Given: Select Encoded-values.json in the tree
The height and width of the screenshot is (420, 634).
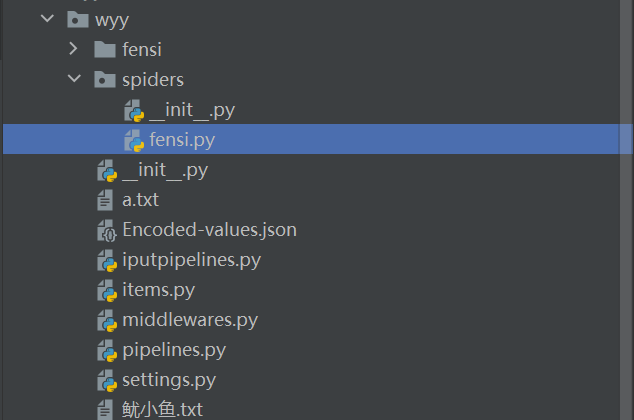Looking at the screenshot, I should (x=209, y=230).
